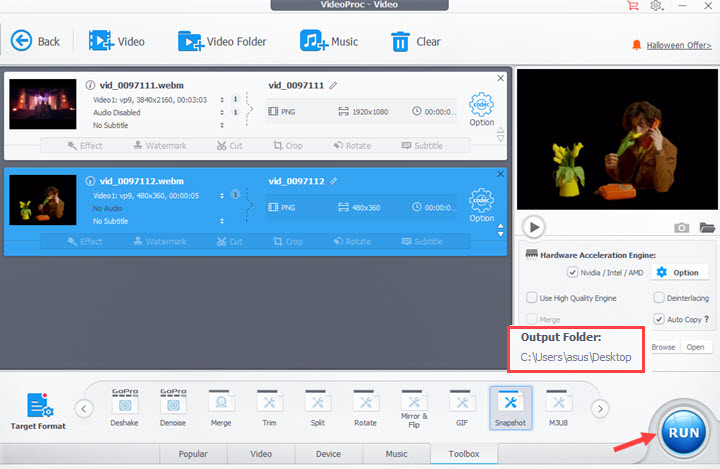The height and width of the screenshot is (469, 720).
Task: Expand Audio Disabled selector of vid_0097111
Action: pos(222,113)
